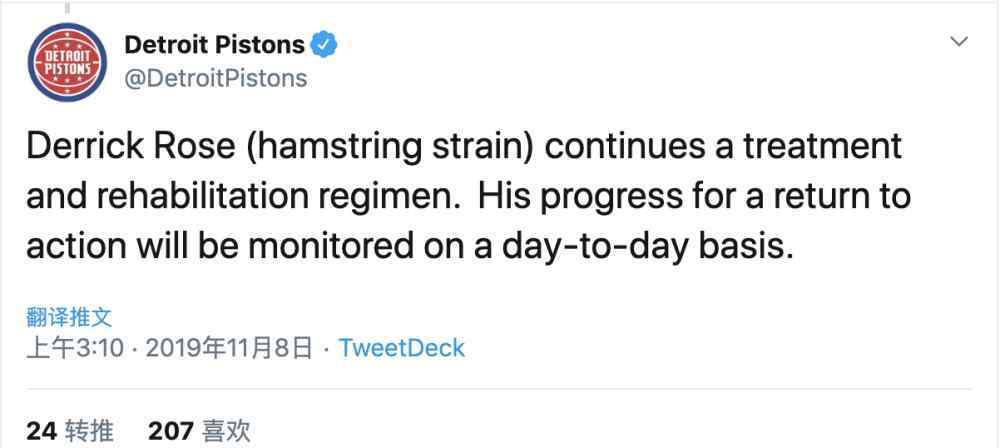Open the Detroit Pistons display name
The image size is (1000, 448).
pos(215,45)
